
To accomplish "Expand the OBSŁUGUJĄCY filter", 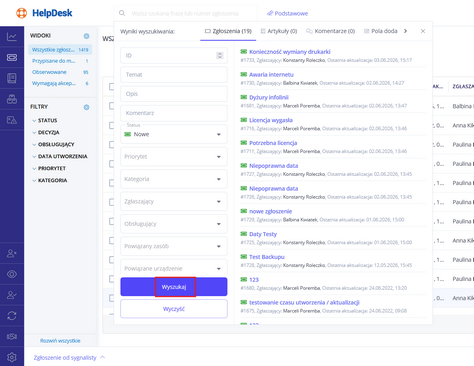I will click(53, 144).
